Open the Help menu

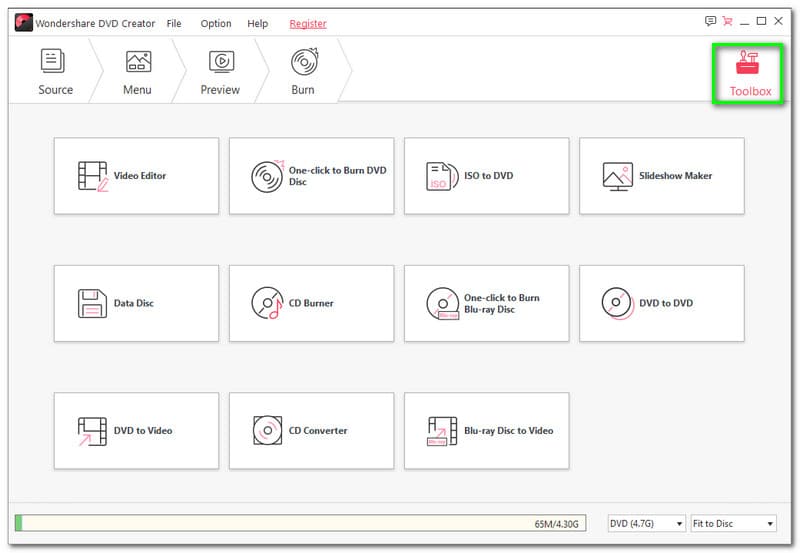click(x=257, y=23)
